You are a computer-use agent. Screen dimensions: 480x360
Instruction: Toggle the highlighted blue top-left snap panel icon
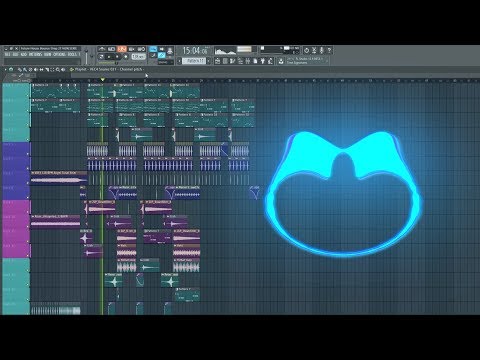point(153,49)
